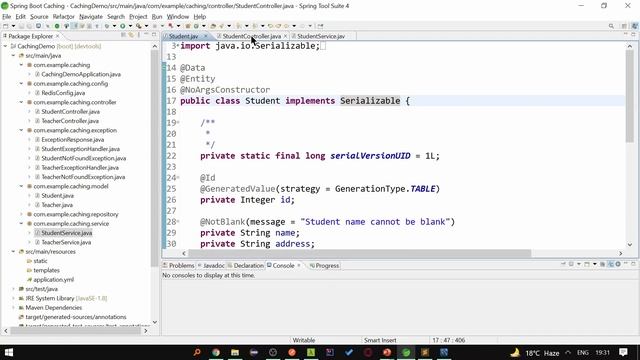Click the ENG language indicator
The height and width of the screenshot is (360, 640).
point(582,352)
